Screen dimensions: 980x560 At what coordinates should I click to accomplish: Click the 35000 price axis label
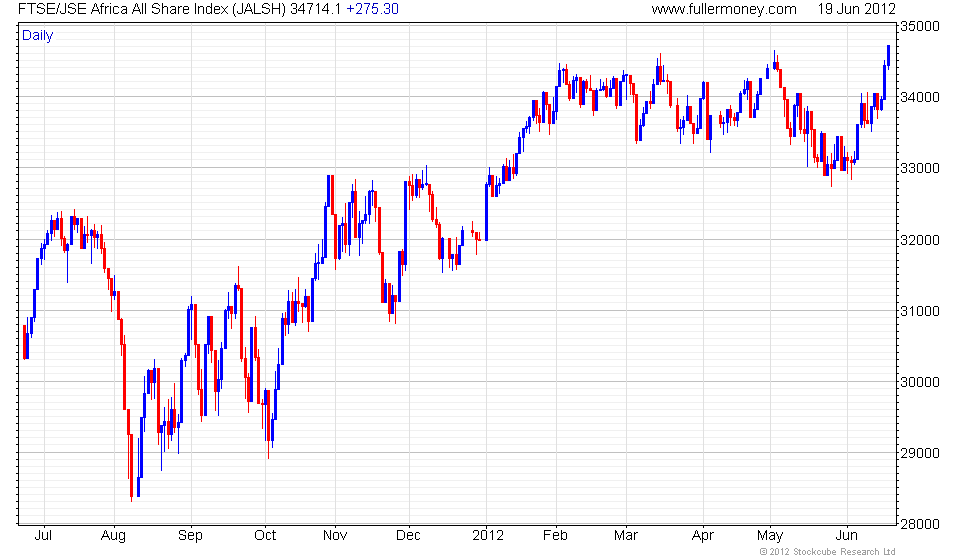(919, 26)
